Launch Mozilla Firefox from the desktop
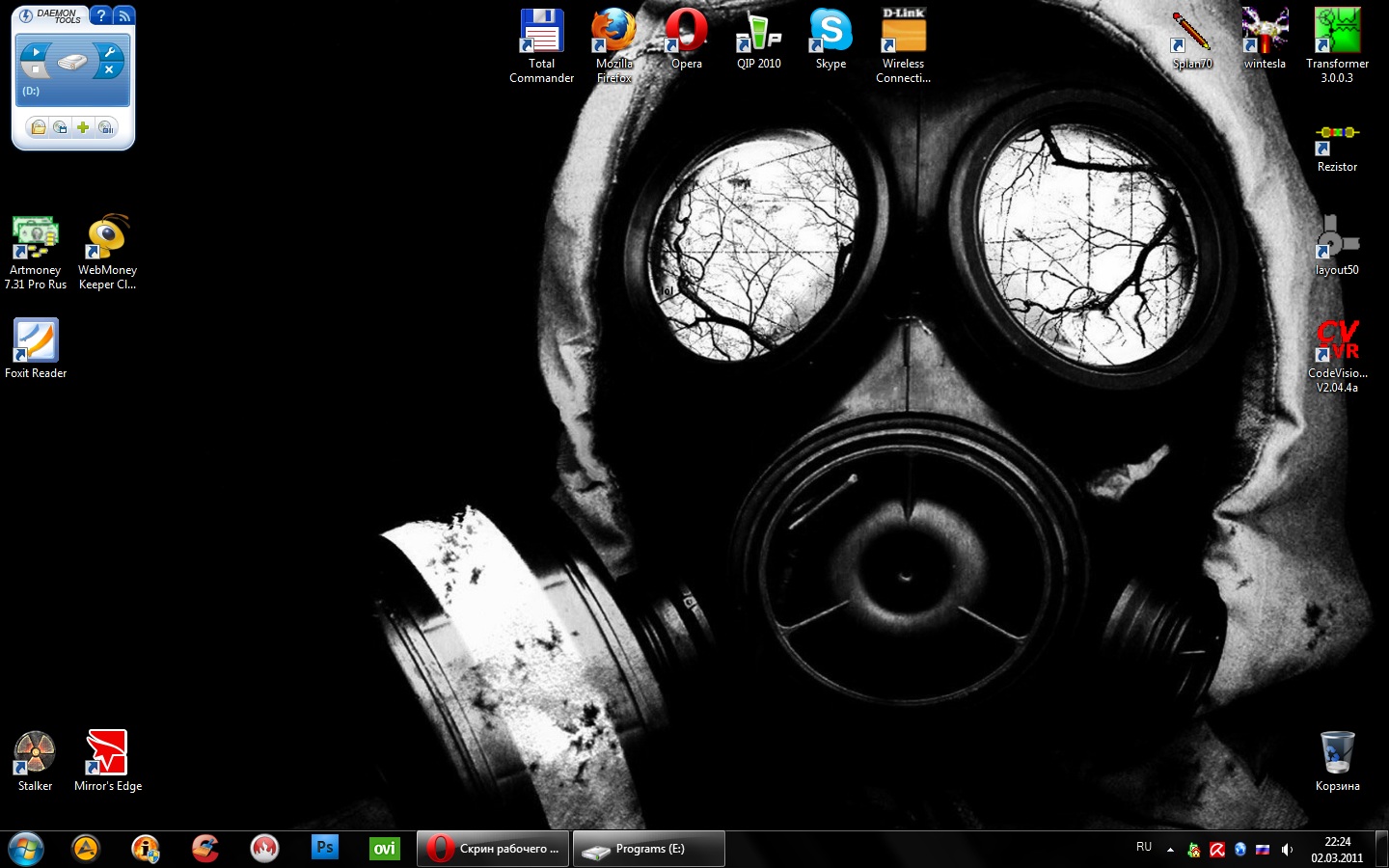This screenshot has width=1389, height=868. [x=613, y=45]
